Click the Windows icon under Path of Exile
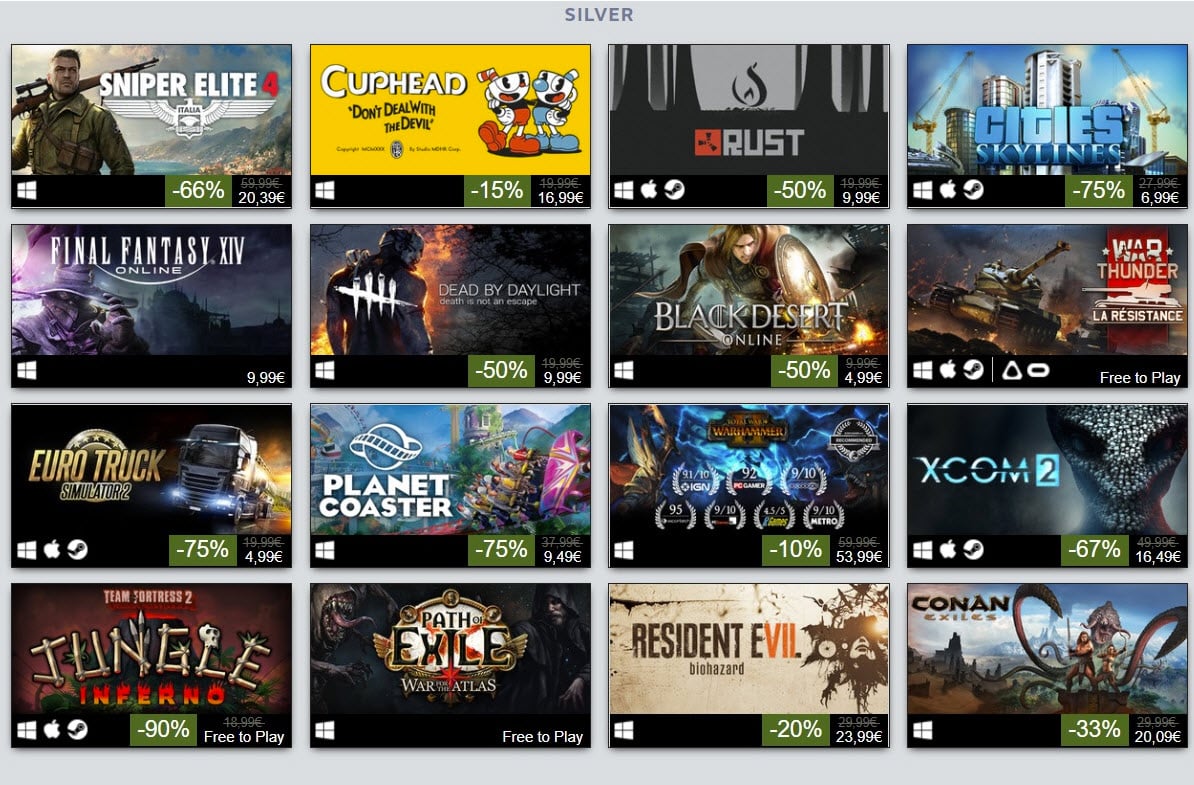Image resolution: width=1194 pixels, height=785 pixels. coord(325,730)
